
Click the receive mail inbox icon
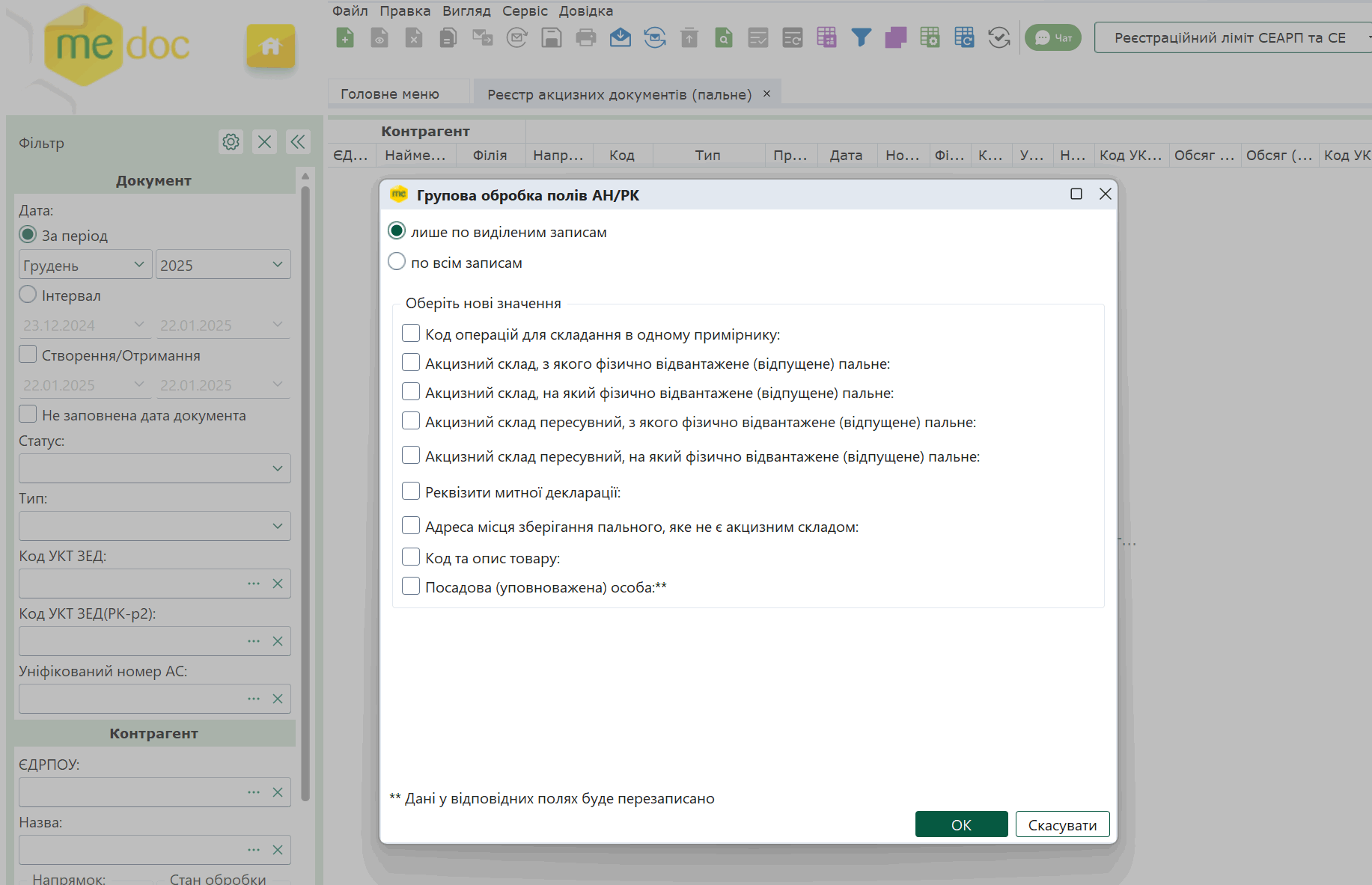(x=621, y=37)
